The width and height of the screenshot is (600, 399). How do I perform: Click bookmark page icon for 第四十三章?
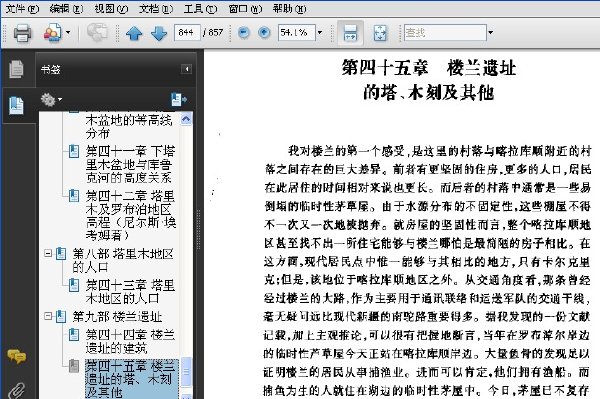tap(74, 285)
